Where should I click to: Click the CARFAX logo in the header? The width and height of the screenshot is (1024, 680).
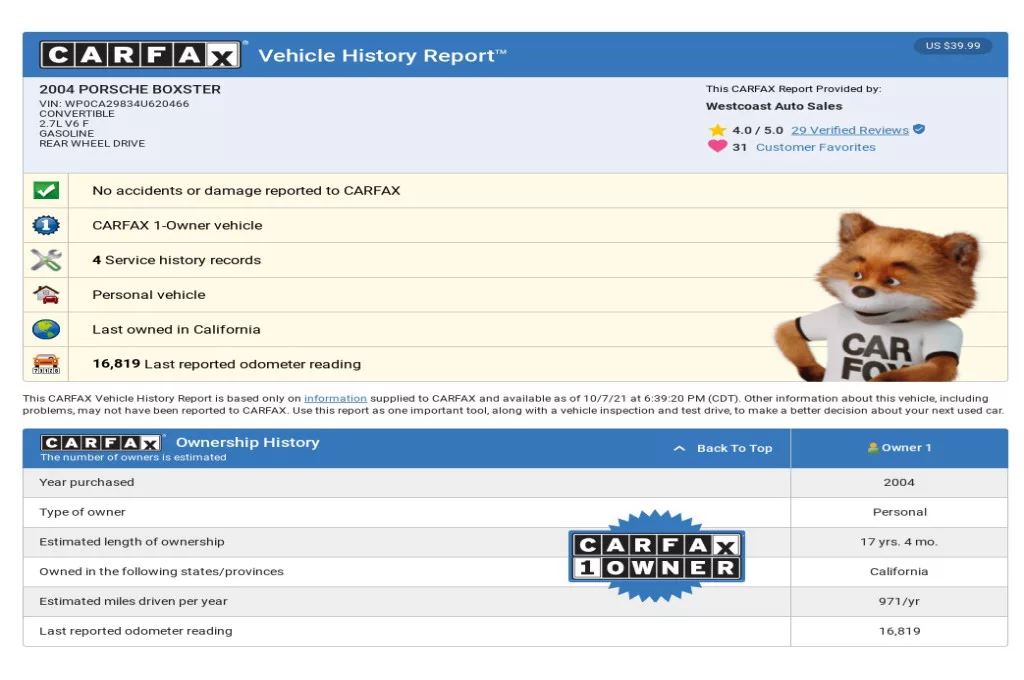pyautogui.click(x=140, y=55)
